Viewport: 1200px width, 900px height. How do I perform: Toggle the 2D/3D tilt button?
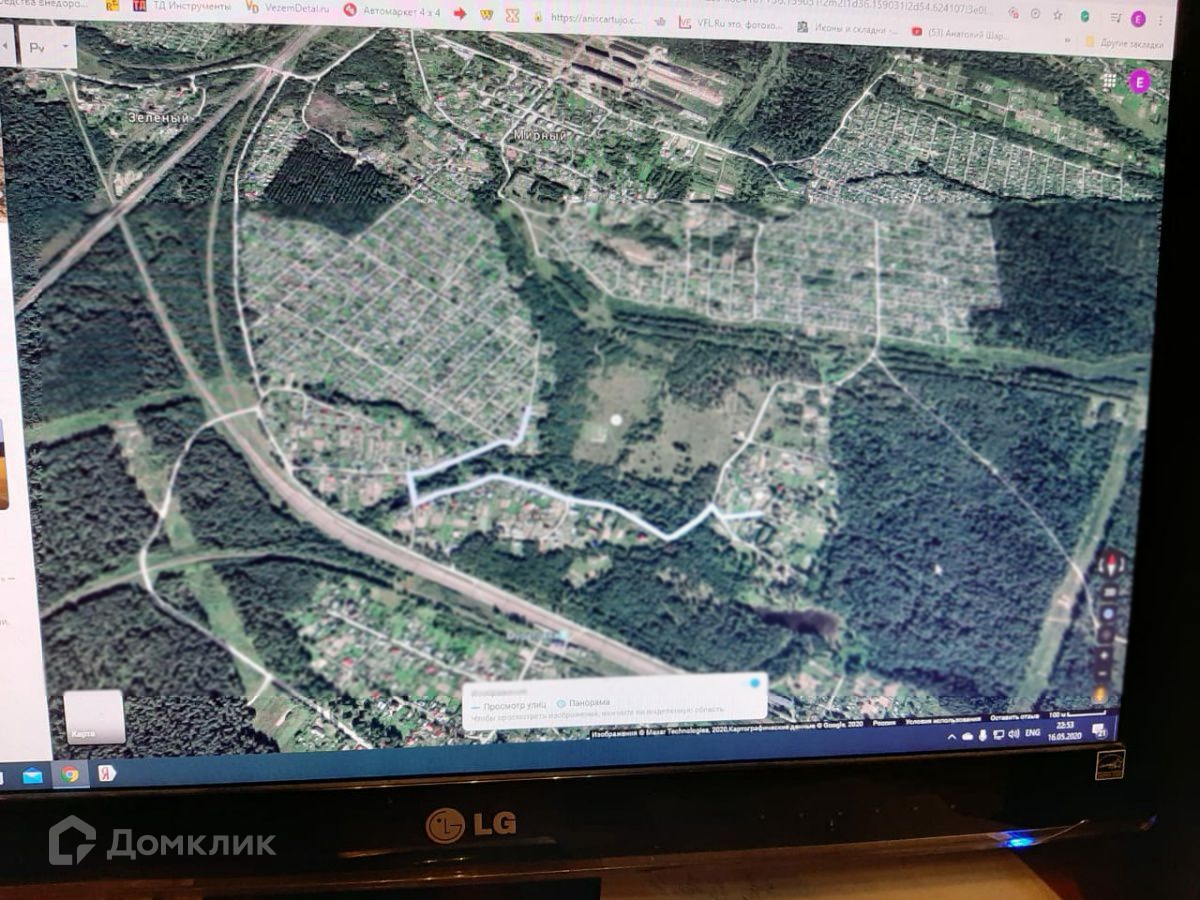pyautogui.click(x=1110, y=592)
